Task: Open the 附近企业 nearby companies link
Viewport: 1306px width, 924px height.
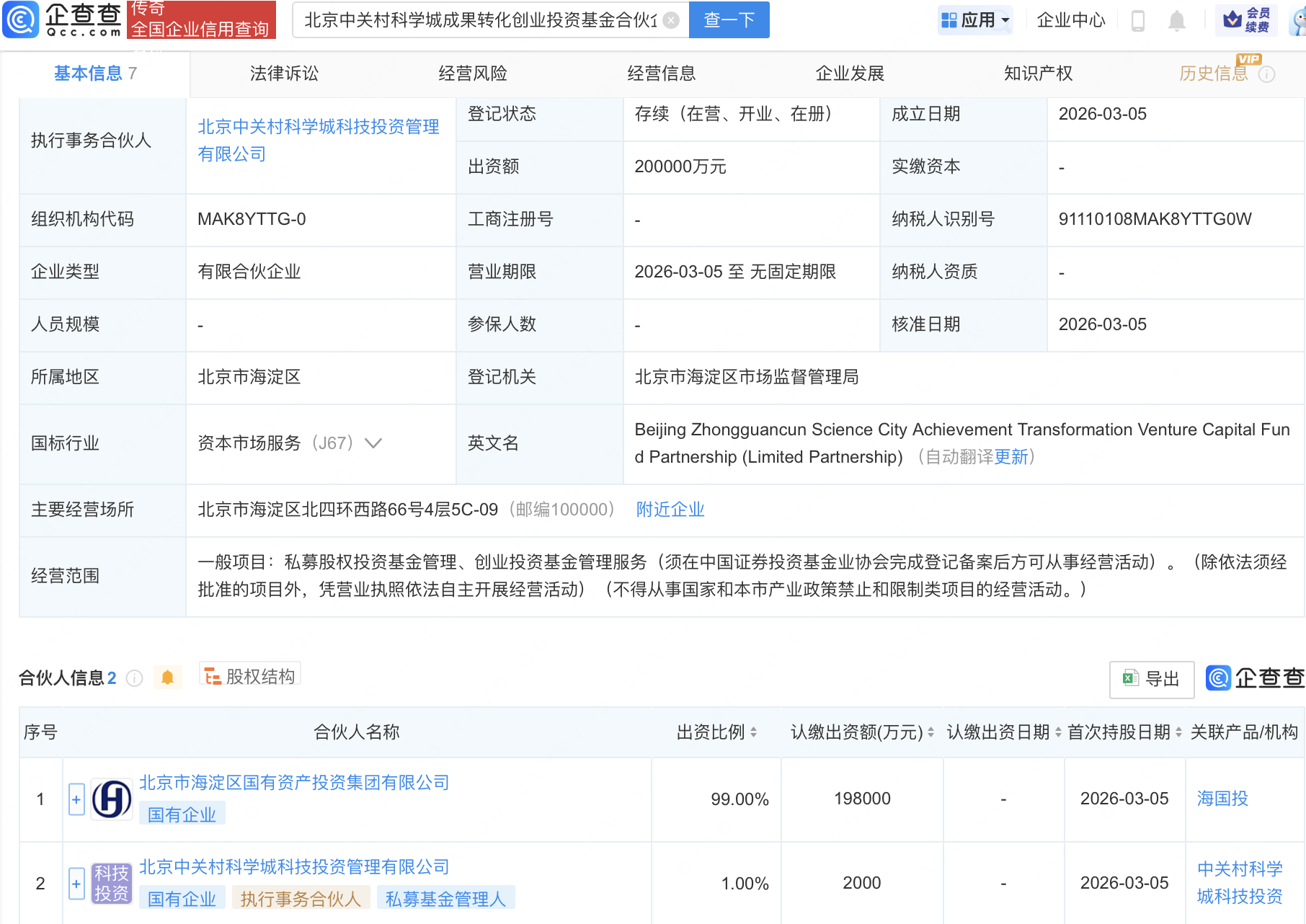Action: click(670, 510)
